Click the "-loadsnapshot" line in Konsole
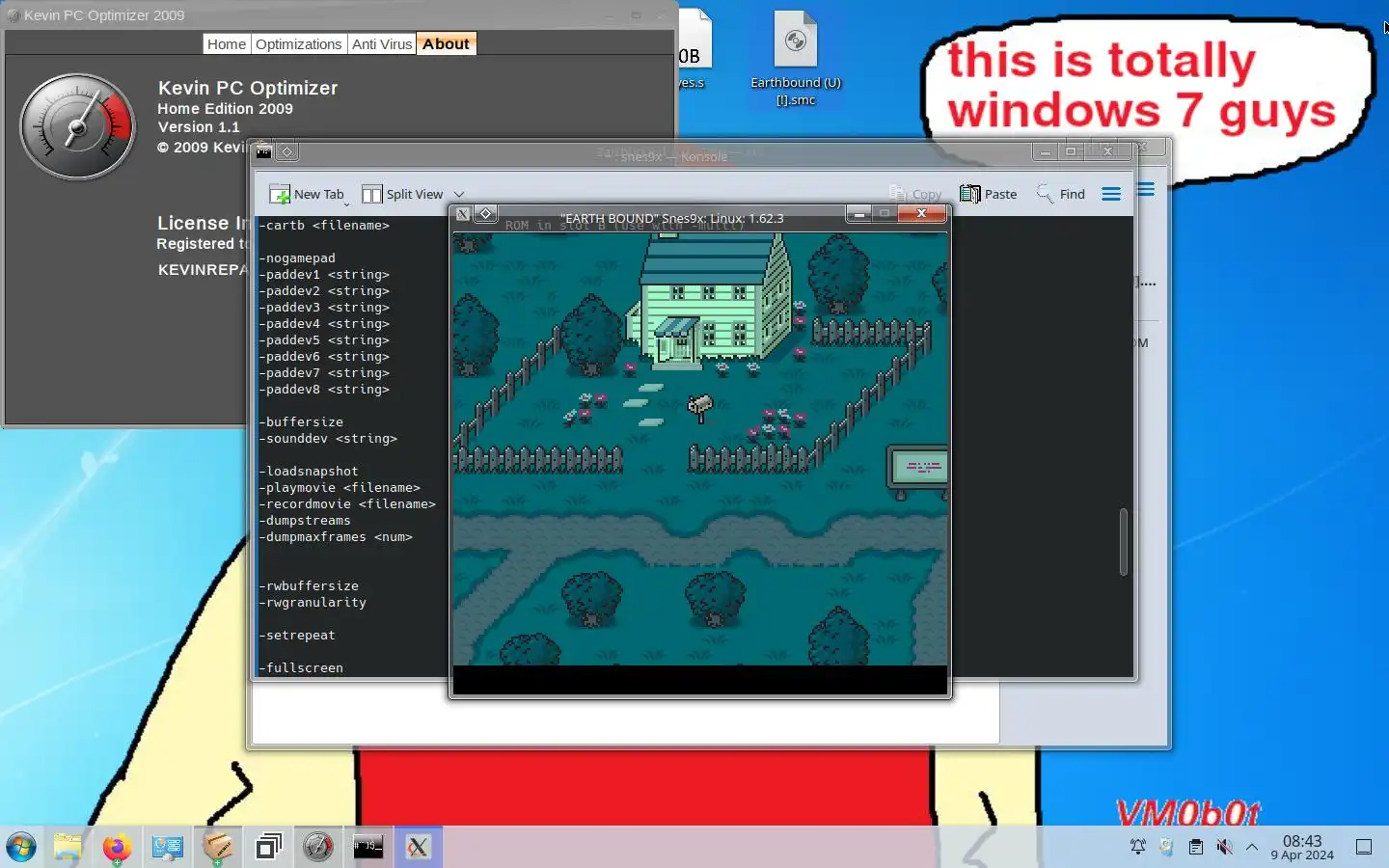Viewport: 1389px width, 868px height. (309, 471)
